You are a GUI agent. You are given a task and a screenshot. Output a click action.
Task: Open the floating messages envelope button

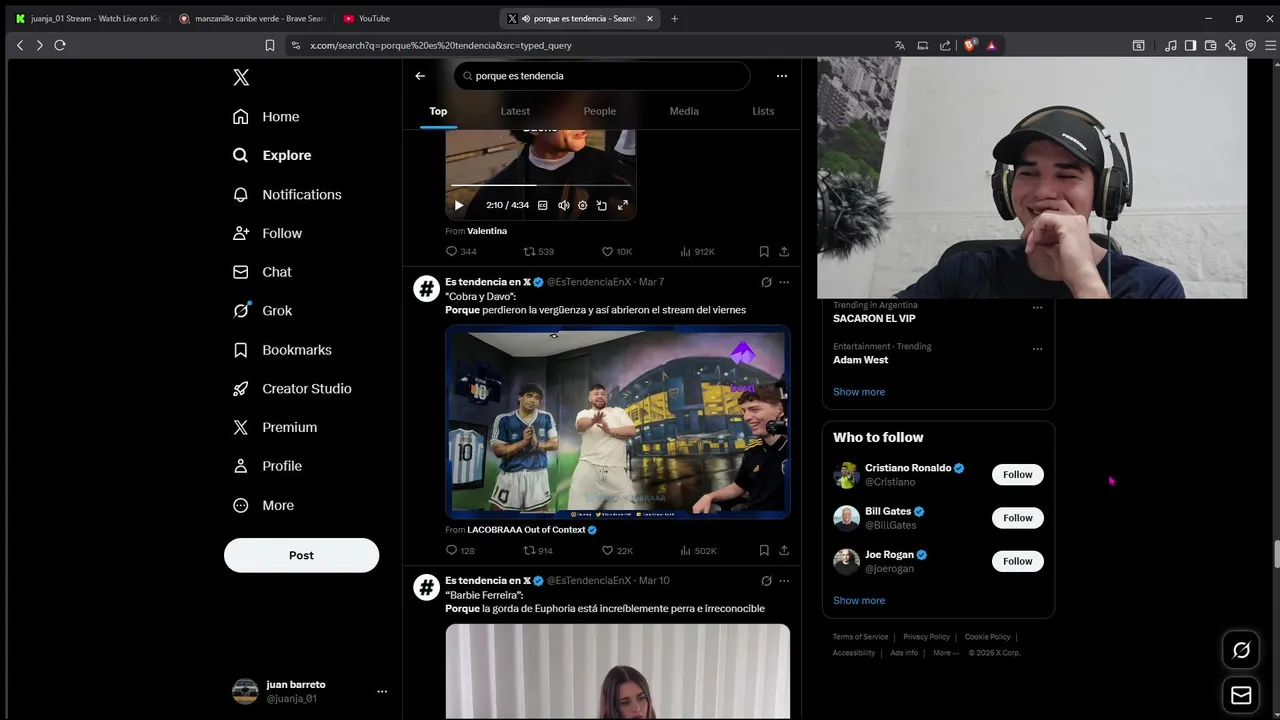1241,695
